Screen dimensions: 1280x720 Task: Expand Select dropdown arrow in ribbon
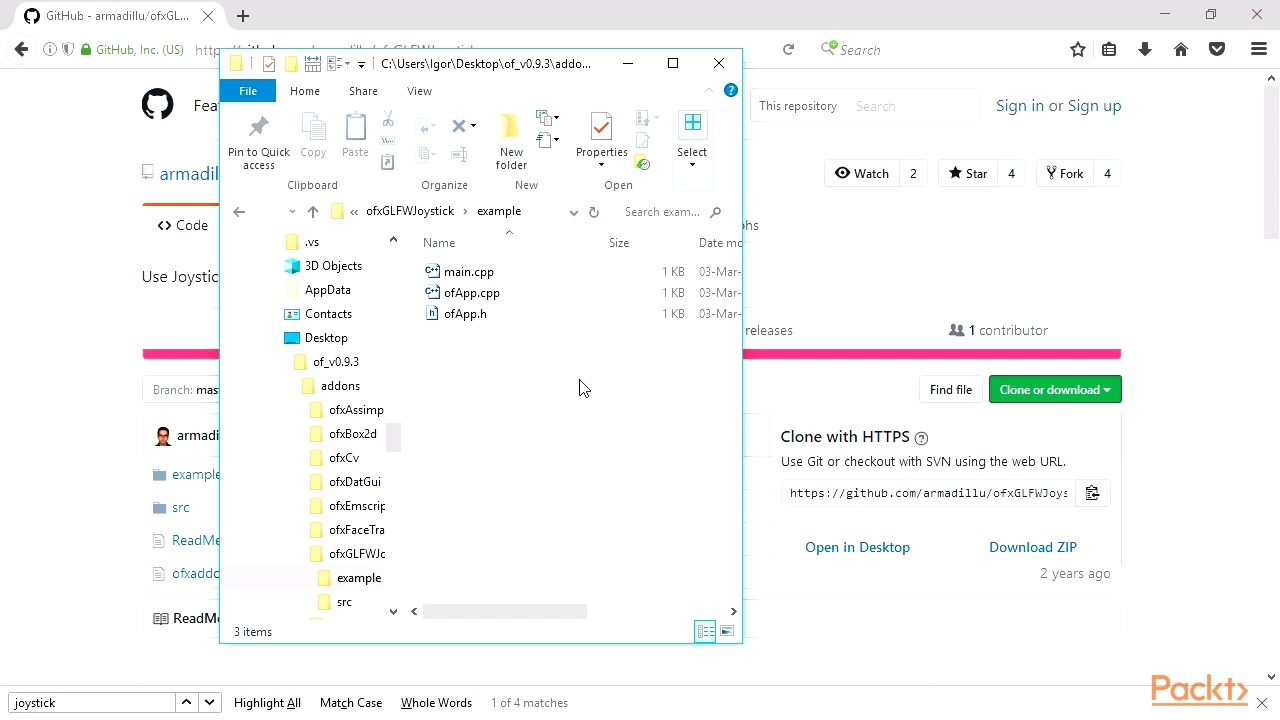pyautogui.click(x=692, y=166)
